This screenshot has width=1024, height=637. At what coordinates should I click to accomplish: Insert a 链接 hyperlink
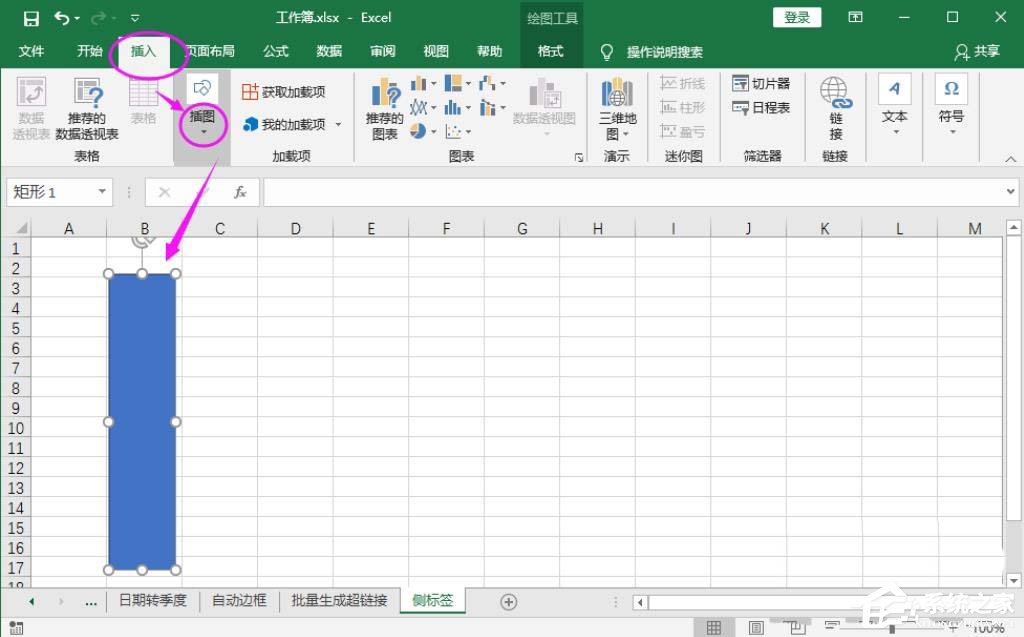click(x=836, y=108)
